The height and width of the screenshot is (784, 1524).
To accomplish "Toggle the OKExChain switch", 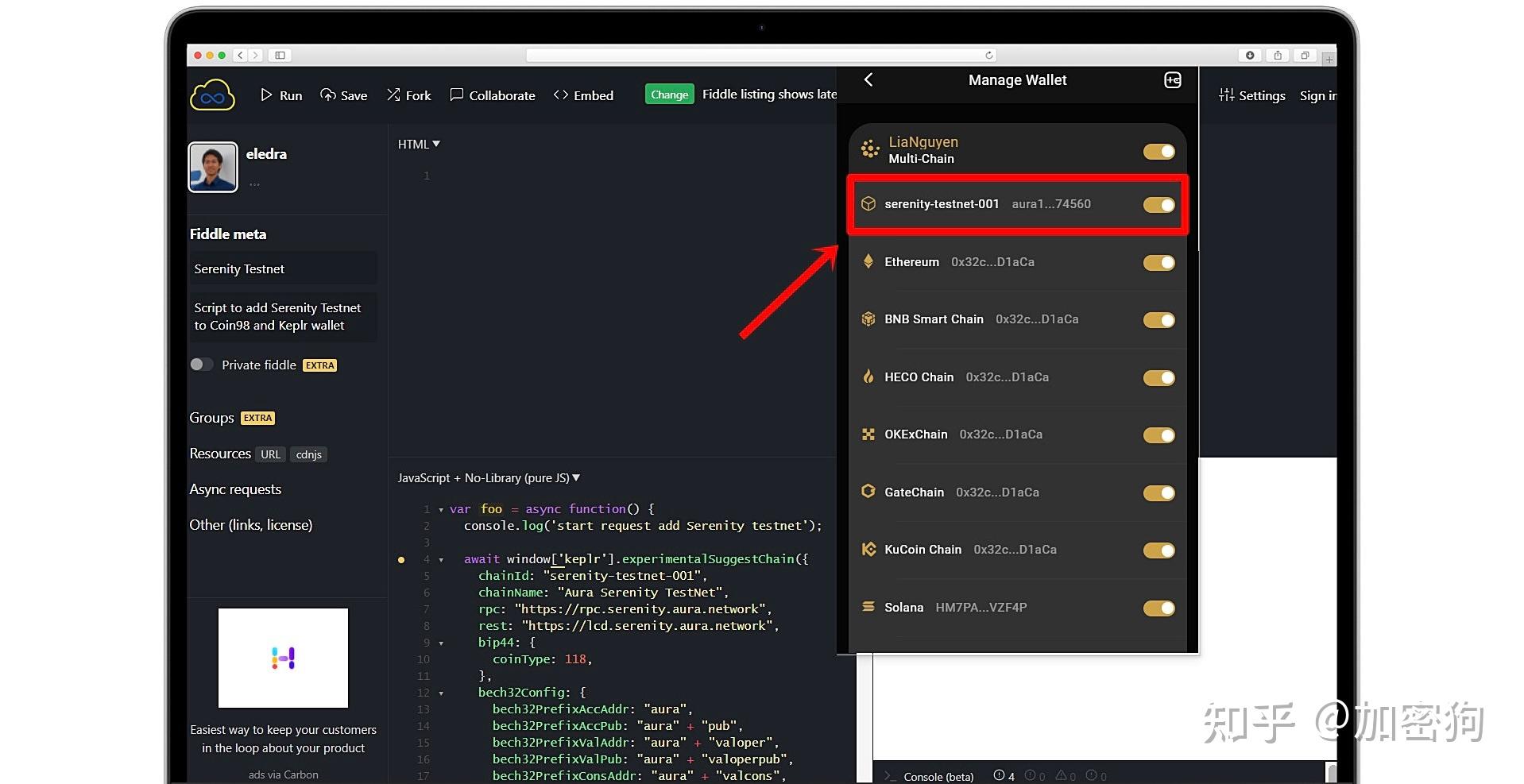I will tap(1159, 435).
